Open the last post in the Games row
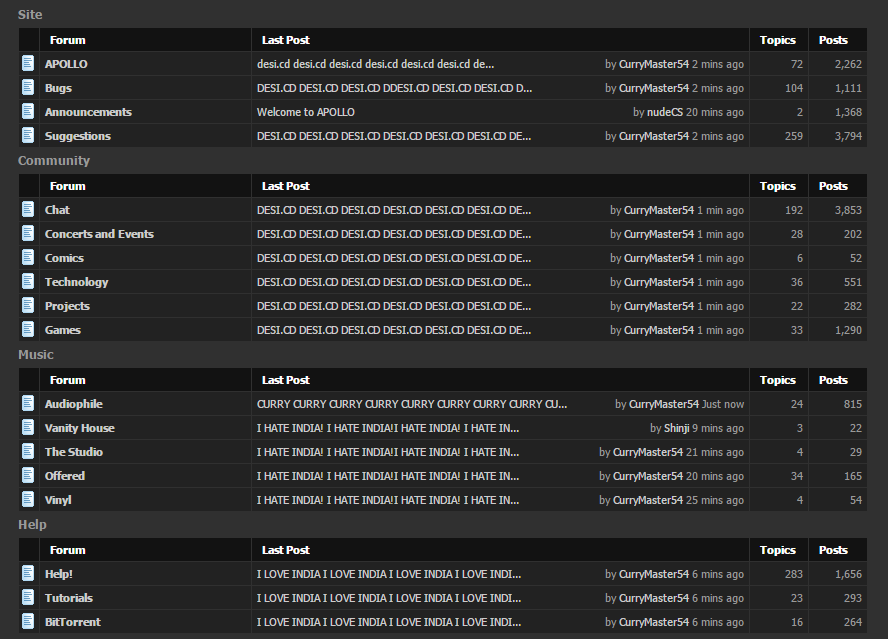The image size is (888, 639). click(x=394, y=330)
